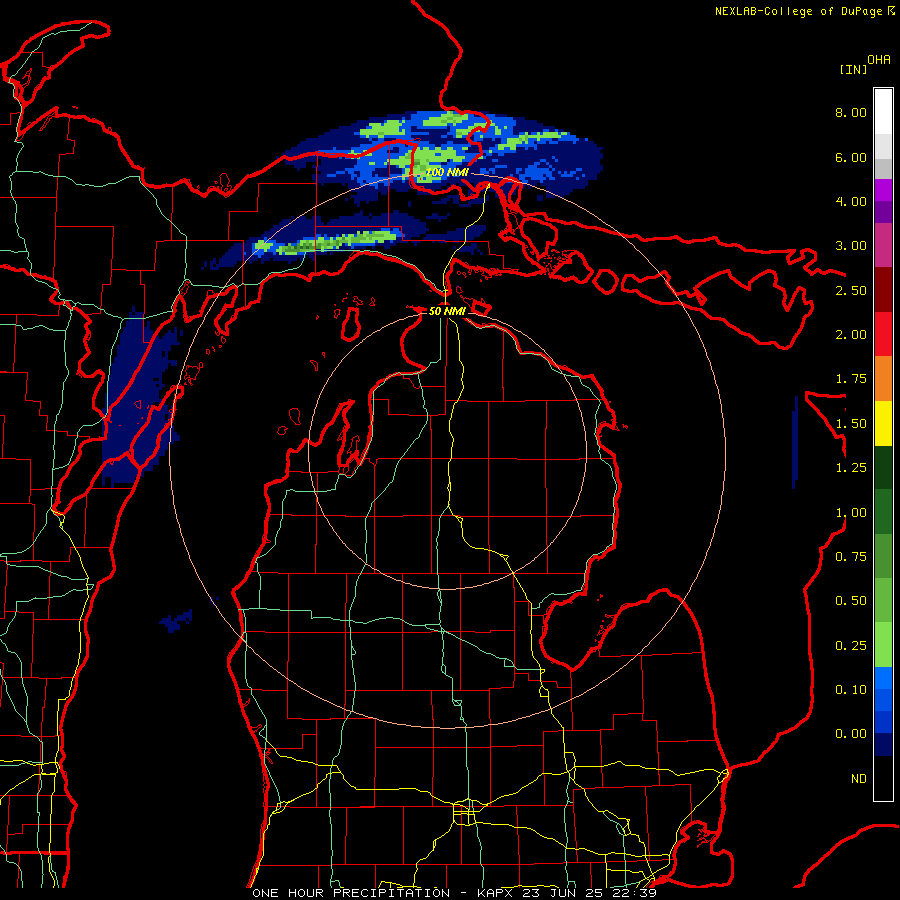Click the 0.75 legend value
900x900 pixels.
pos(851,557)
